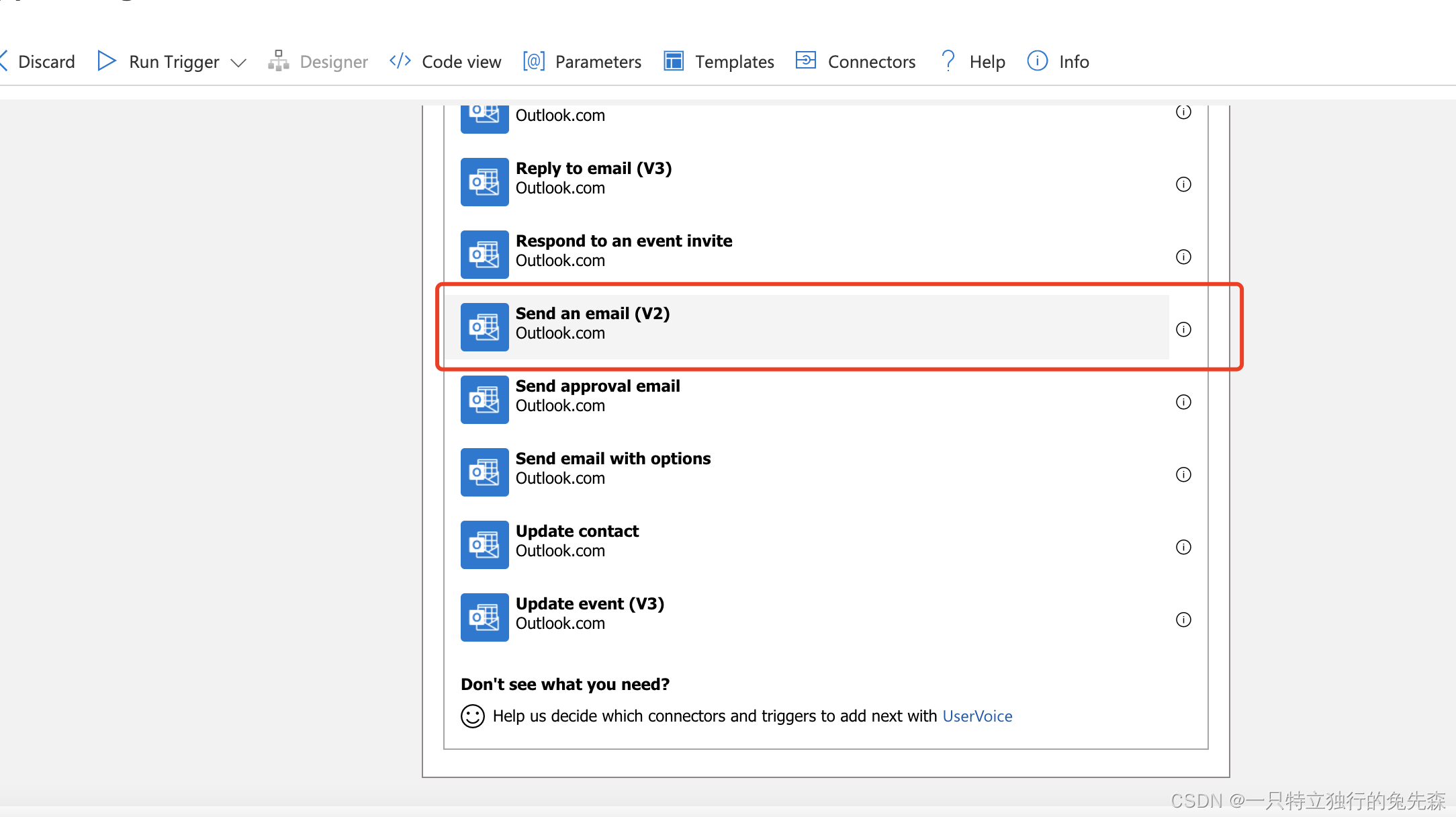Click the Run Trigger play icon
1456x817 pixels.
[x=106, y=61]
